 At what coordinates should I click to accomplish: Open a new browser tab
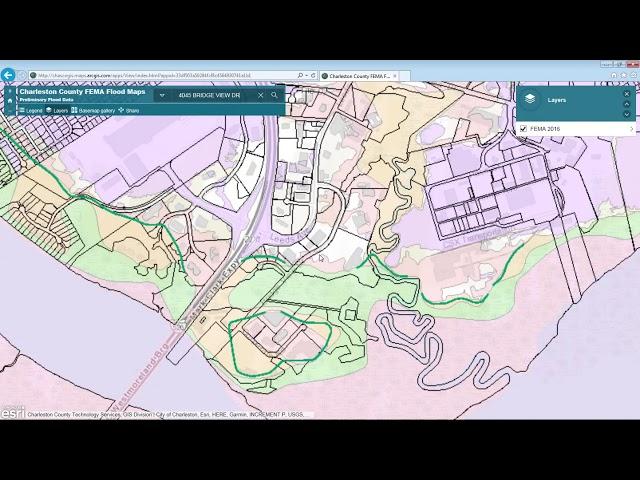click(x=405, y=76)
